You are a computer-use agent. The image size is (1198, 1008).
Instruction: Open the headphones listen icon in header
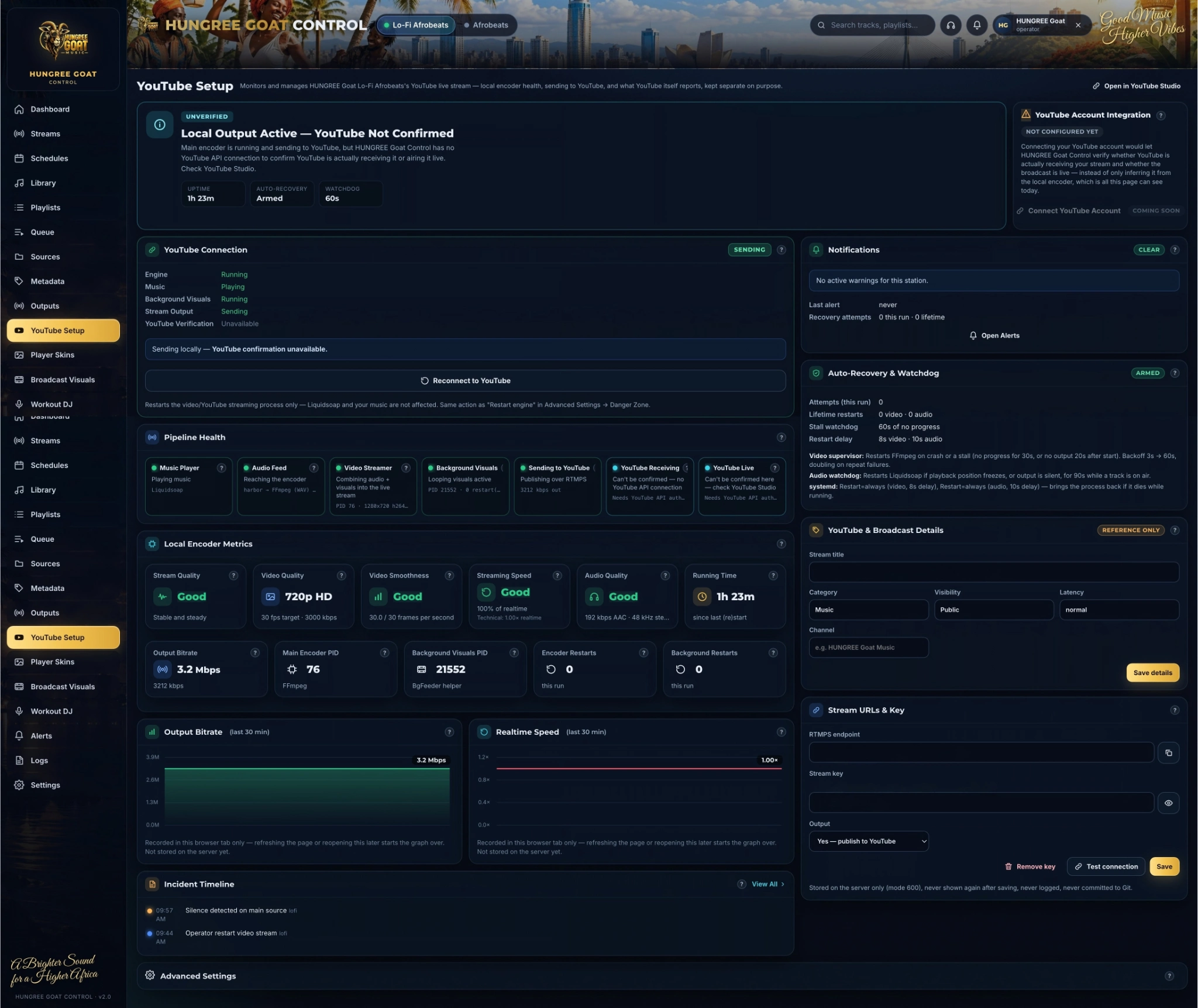click(x=951, y=25)
